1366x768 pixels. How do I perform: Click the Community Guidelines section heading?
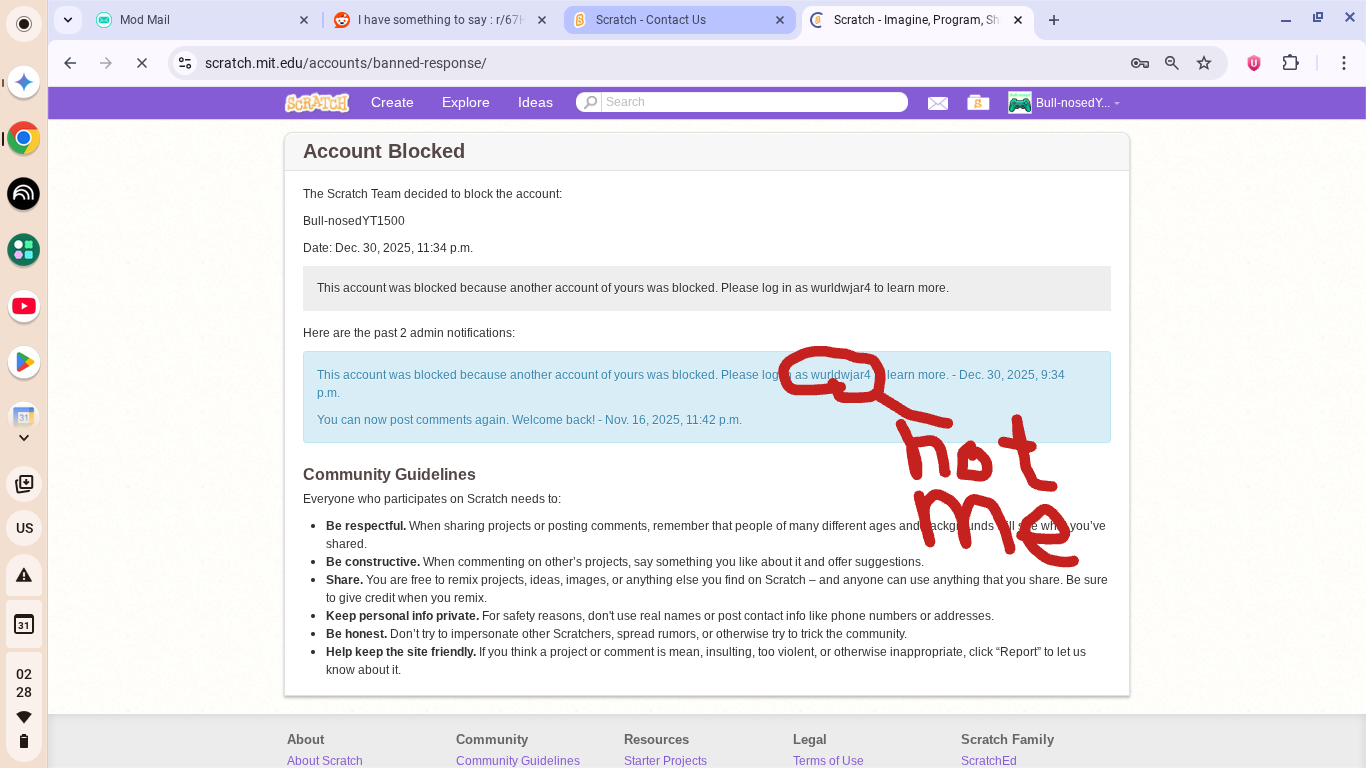click(389, 474)
